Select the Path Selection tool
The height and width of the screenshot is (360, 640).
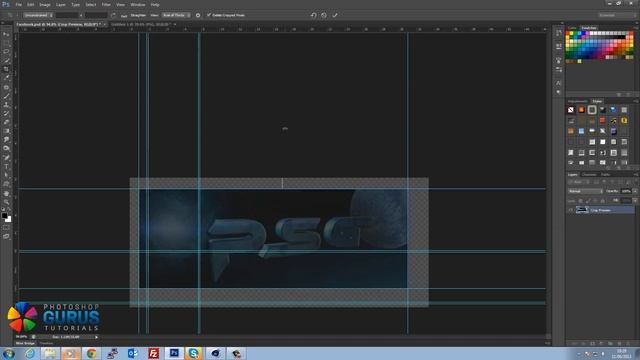coord(6,175)
